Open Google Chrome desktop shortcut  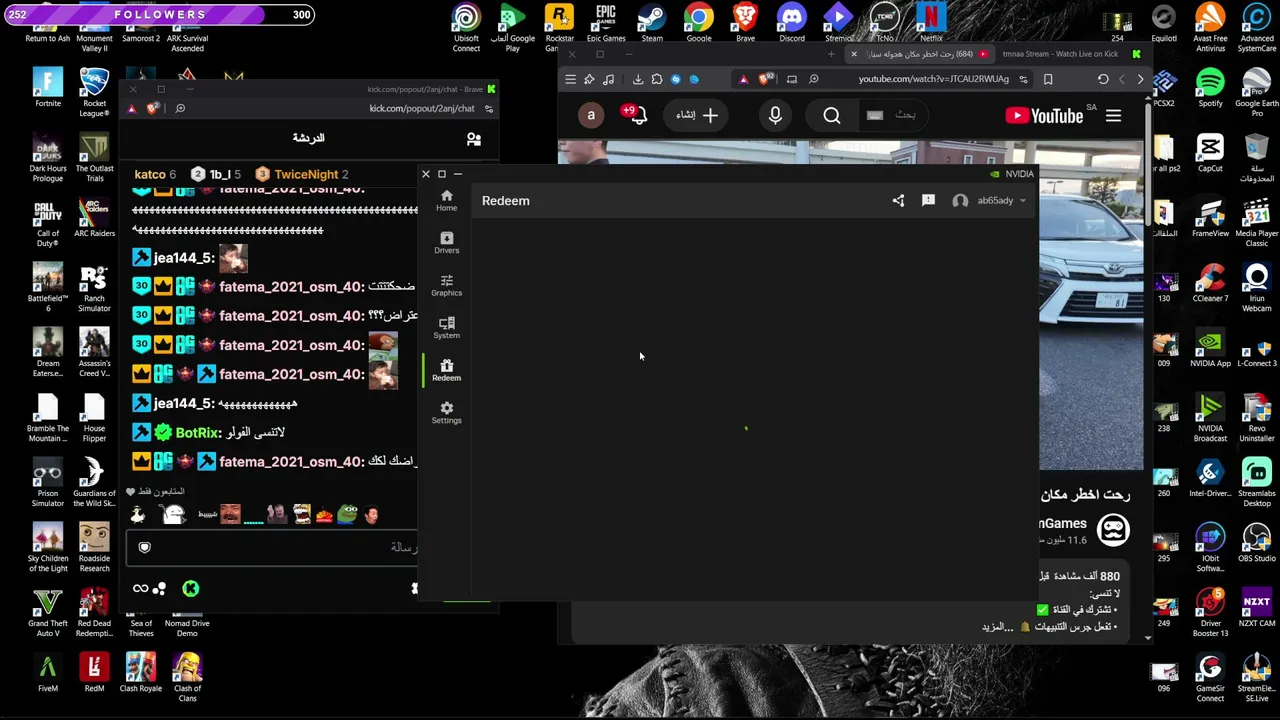point(699,24)
